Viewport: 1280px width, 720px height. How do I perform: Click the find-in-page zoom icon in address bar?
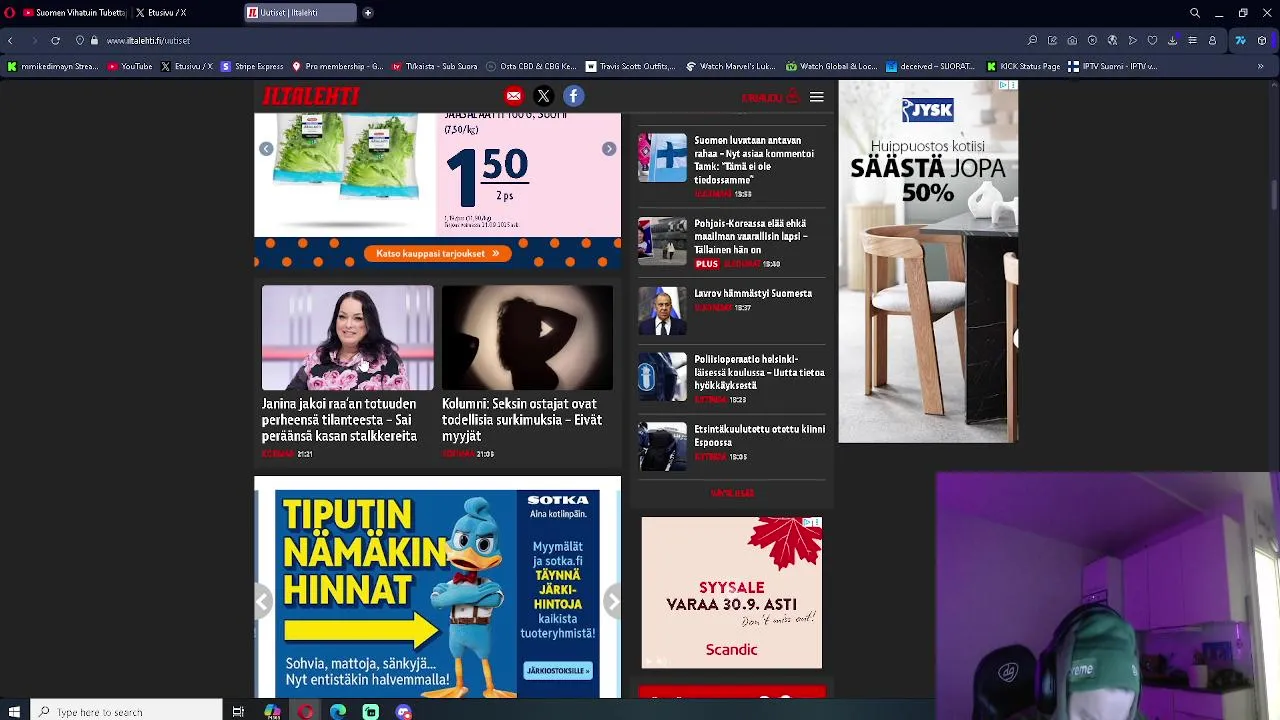coord(1032,41)
